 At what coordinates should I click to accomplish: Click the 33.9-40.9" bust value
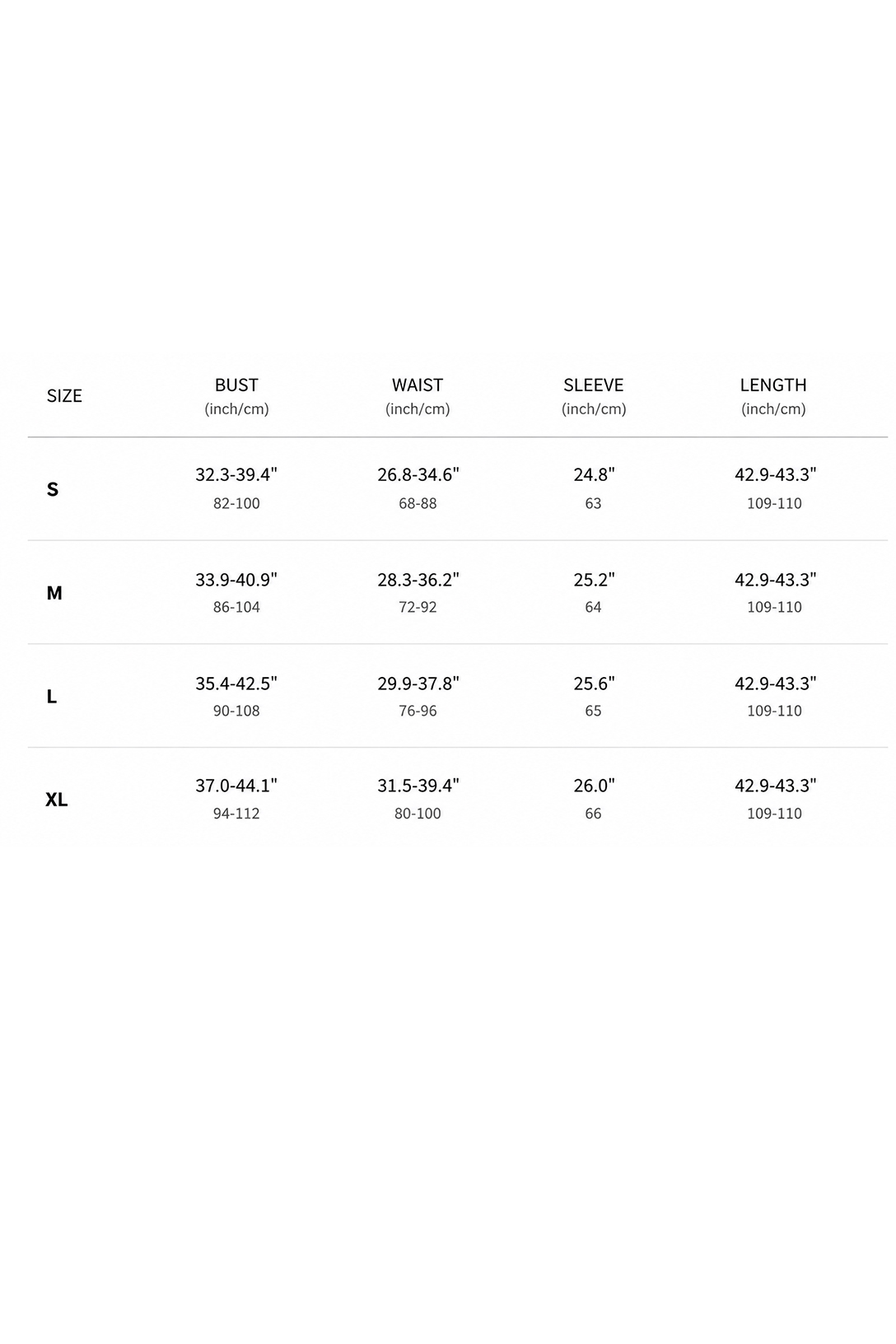pos(236,580)
